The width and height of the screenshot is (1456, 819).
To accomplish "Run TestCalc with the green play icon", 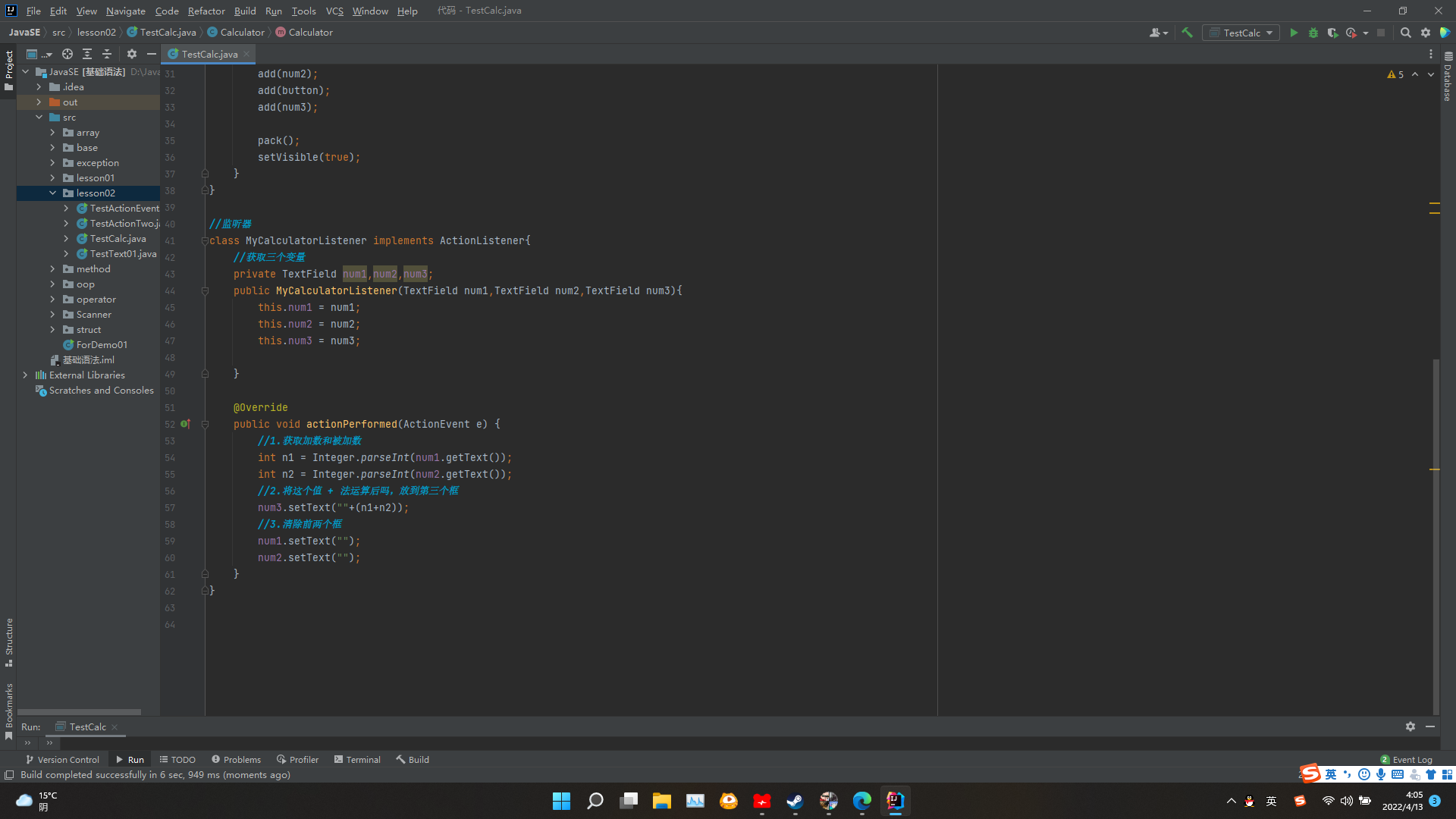I will pos(1294,33).
